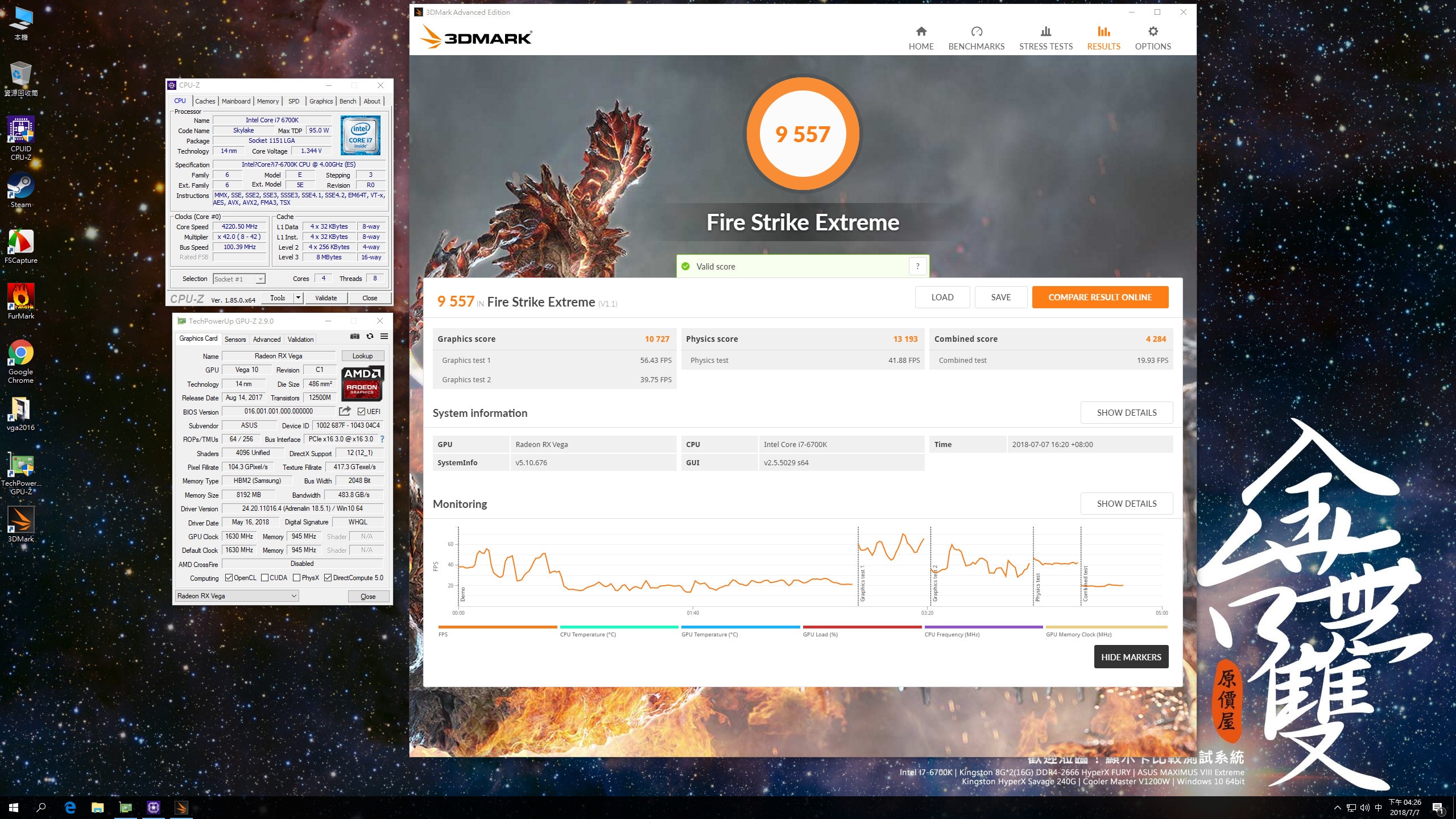The height and width of the screenshot is (819, 1456).
Task: Expand the Socket #1 selection dropdown in CPU-Z
Action: point(260,279)
